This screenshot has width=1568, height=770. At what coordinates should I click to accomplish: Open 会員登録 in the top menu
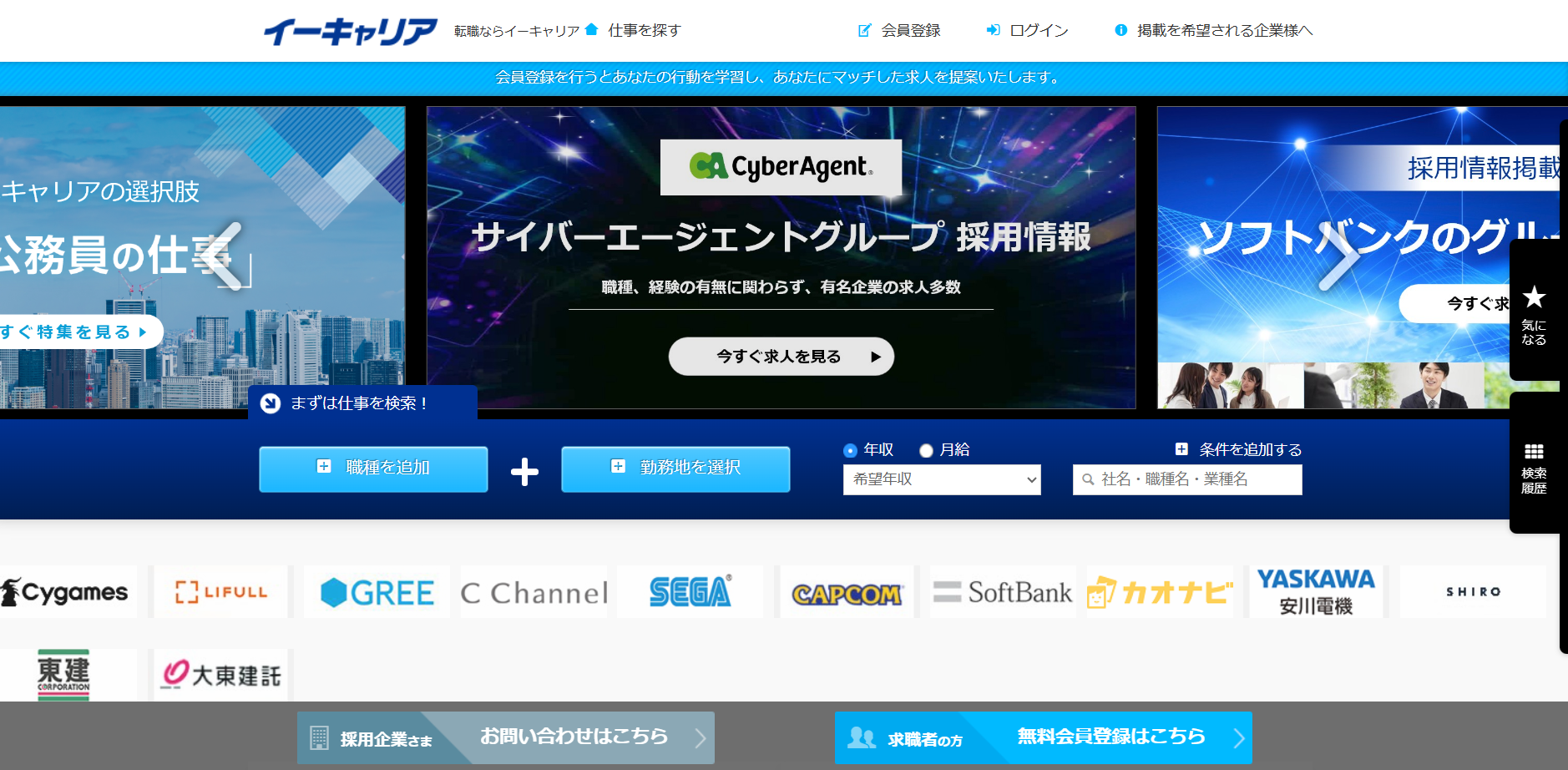point(900,31)
